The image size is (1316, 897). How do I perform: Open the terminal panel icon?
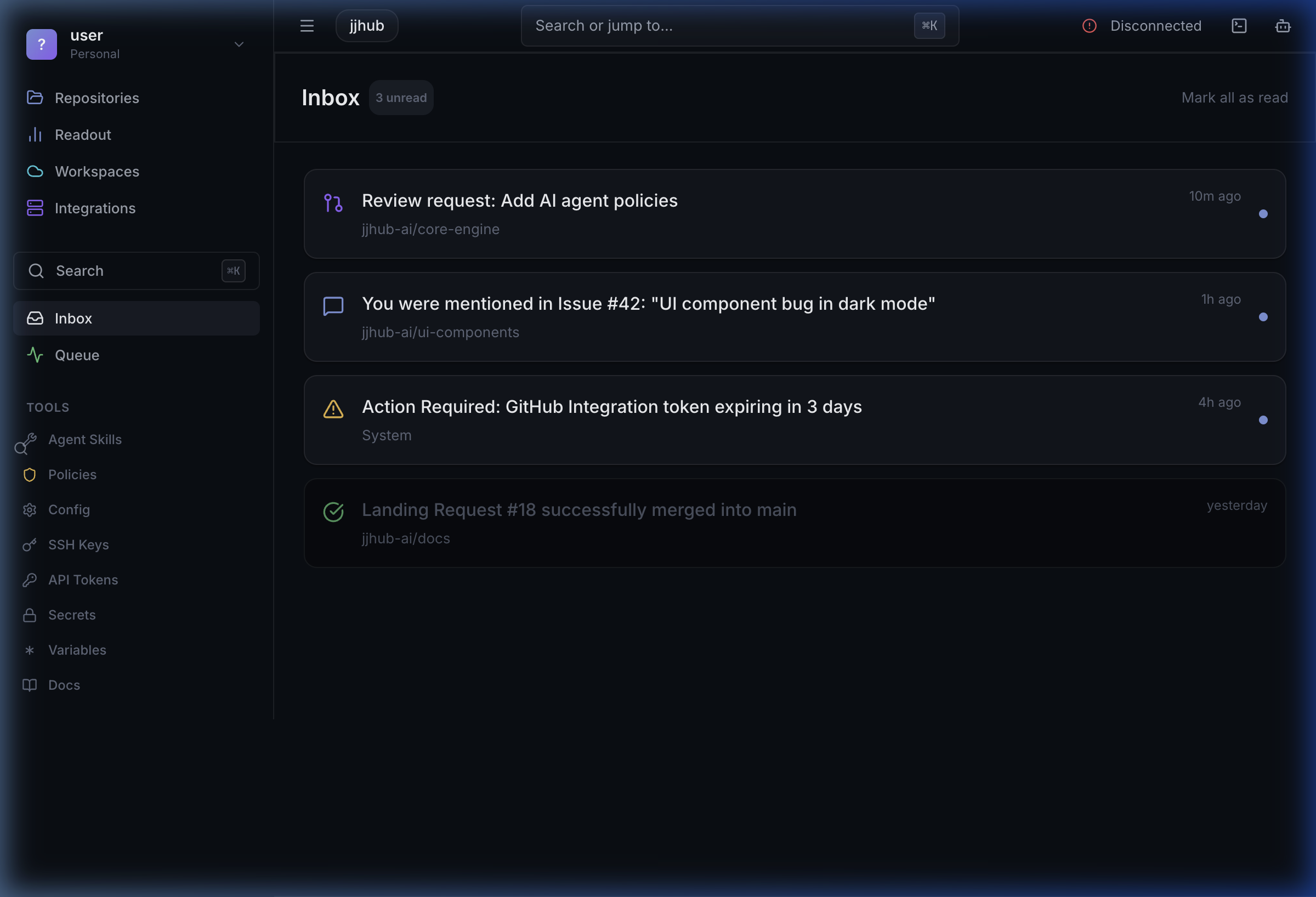click(1239, 26)
